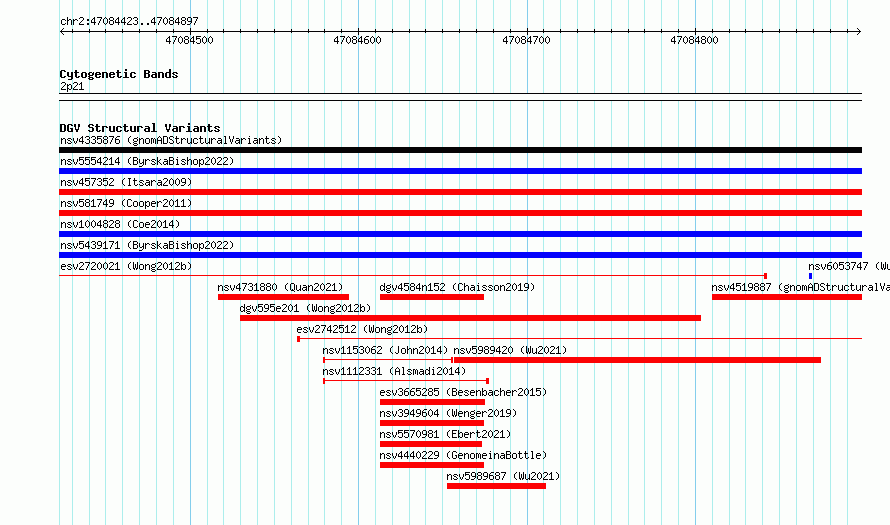Image resolution: width=890 pixels, height=525 pixels.
Task: Click the chr2:47084423..47084897 region label
Action: pos(129,21)
